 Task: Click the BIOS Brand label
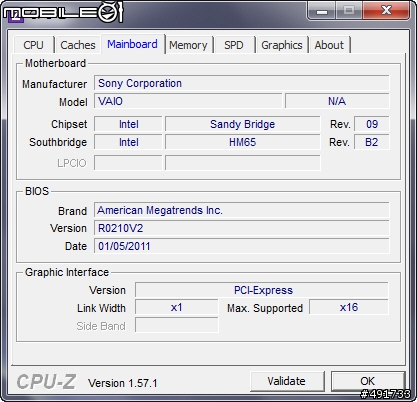(x=72, y=211)
